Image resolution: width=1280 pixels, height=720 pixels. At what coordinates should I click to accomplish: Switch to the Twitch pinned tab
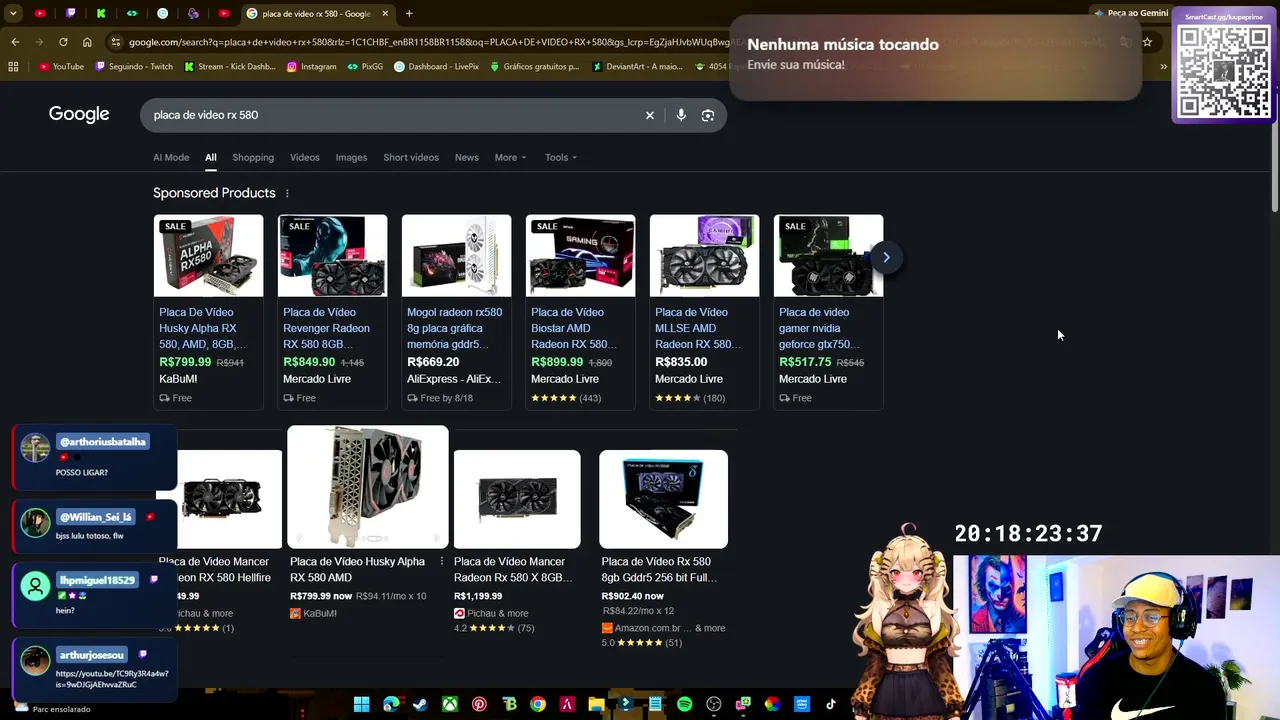[x=70, y=13]
